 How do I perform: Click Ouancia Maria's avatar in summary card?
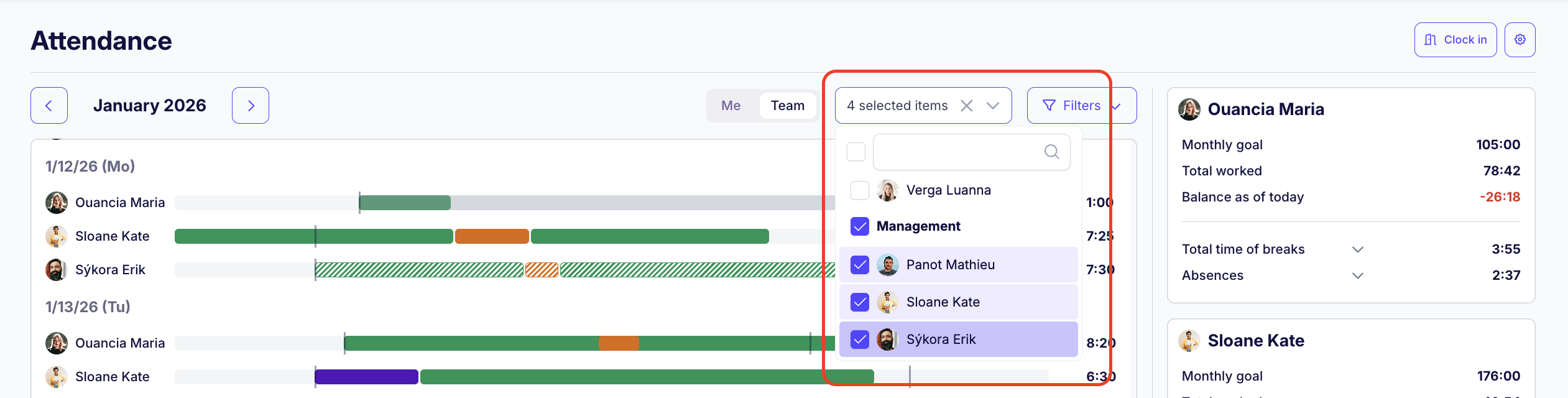click(1189, 109)
